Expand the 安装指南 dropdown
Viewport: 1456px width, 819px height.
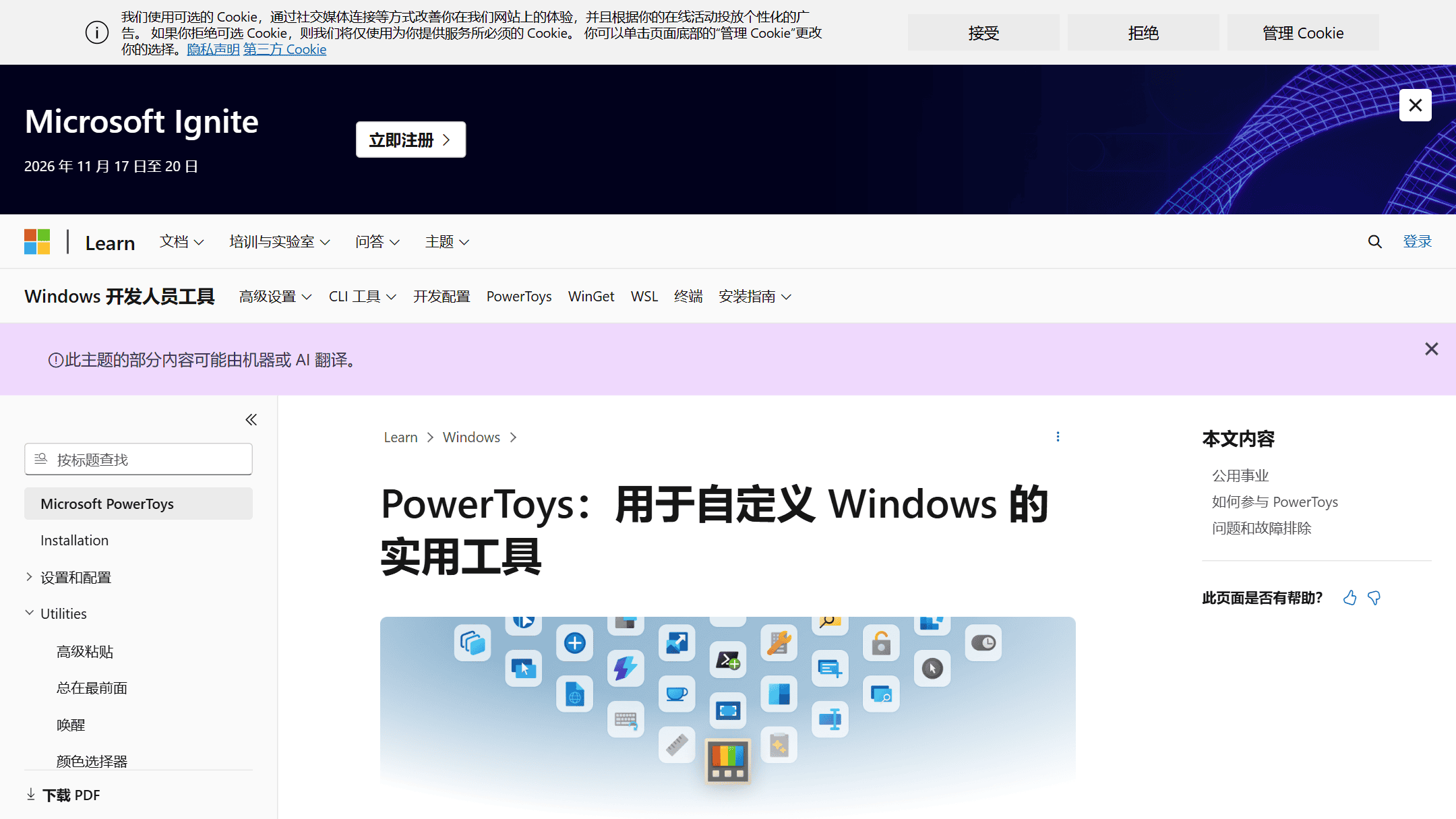[755, 297]
